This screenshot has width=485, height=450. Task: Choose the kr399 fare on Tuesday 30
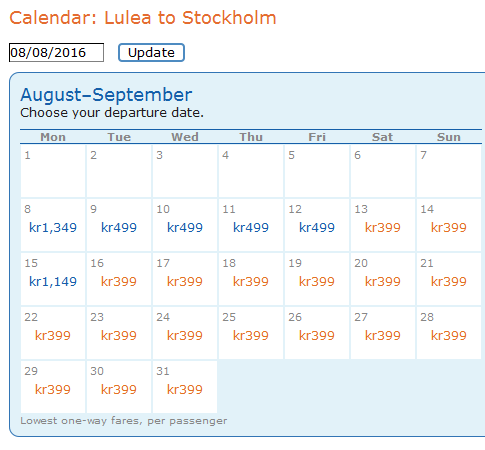click(119, 390)
